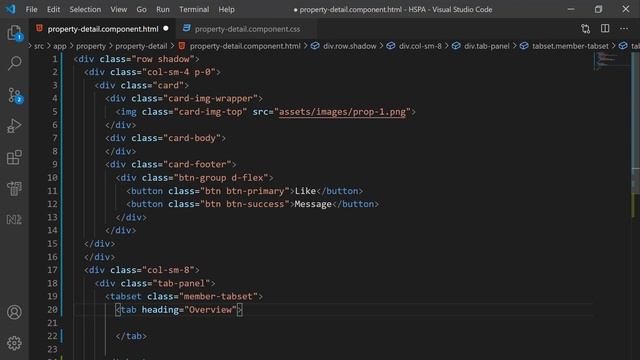Select the app breadcrumb

pos(60,46)
